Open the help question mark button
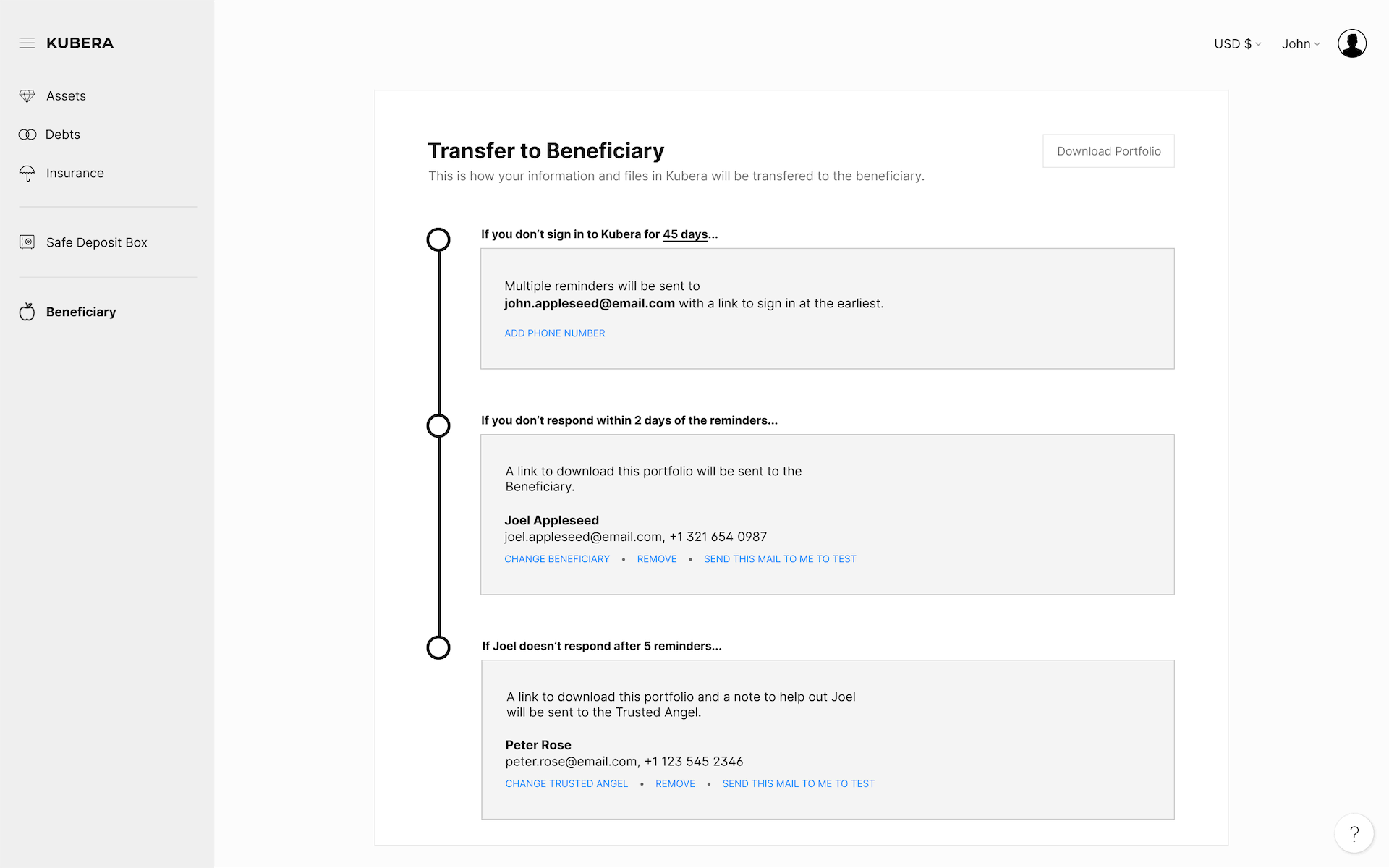The height and width of the screenshot is (868, 1389). [1354, 833]
